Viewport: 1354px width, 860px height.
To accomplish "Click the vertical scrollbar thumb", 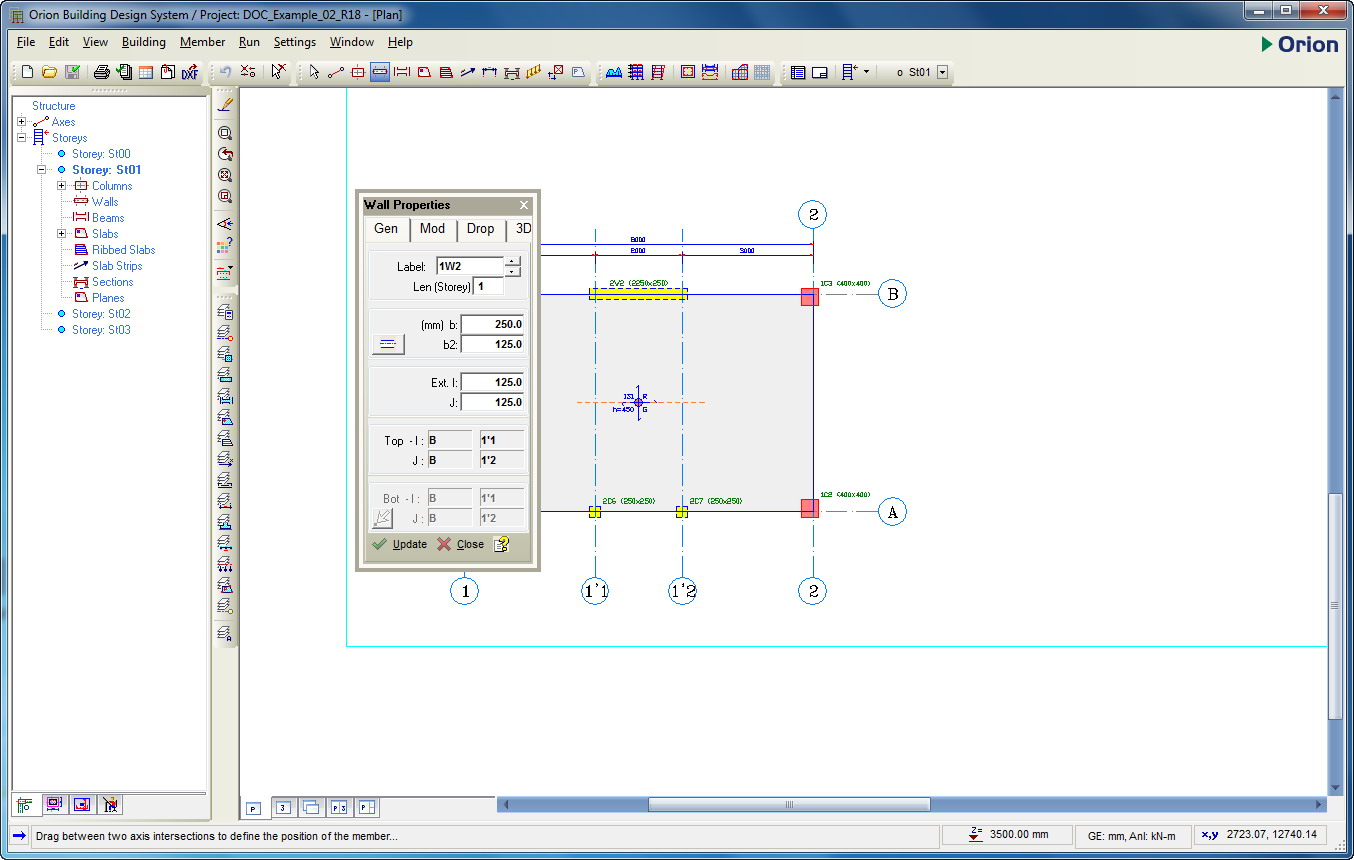I will click(1335, 605).
